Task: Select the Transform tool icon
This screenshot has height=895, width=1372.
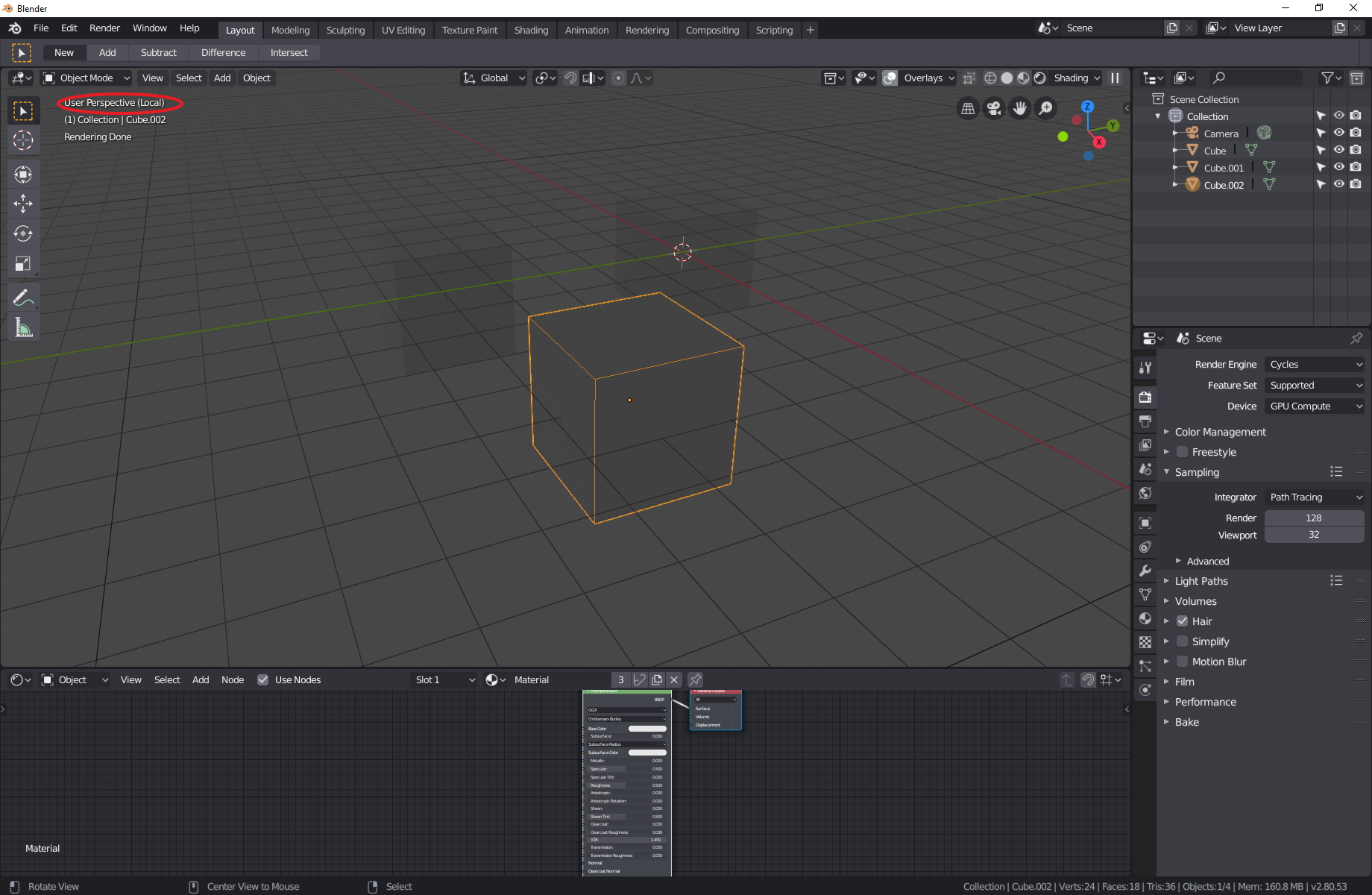Action: click(x=23, y=175)
